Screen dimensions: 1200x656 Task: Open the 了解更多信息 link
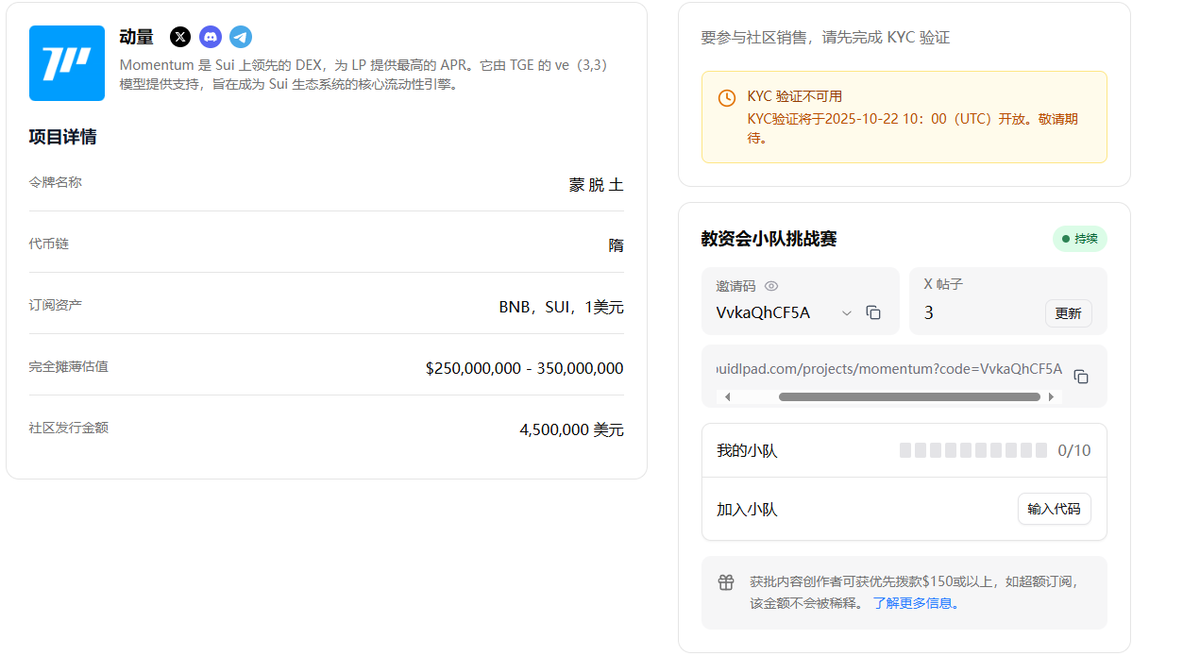tap(916, 603)
